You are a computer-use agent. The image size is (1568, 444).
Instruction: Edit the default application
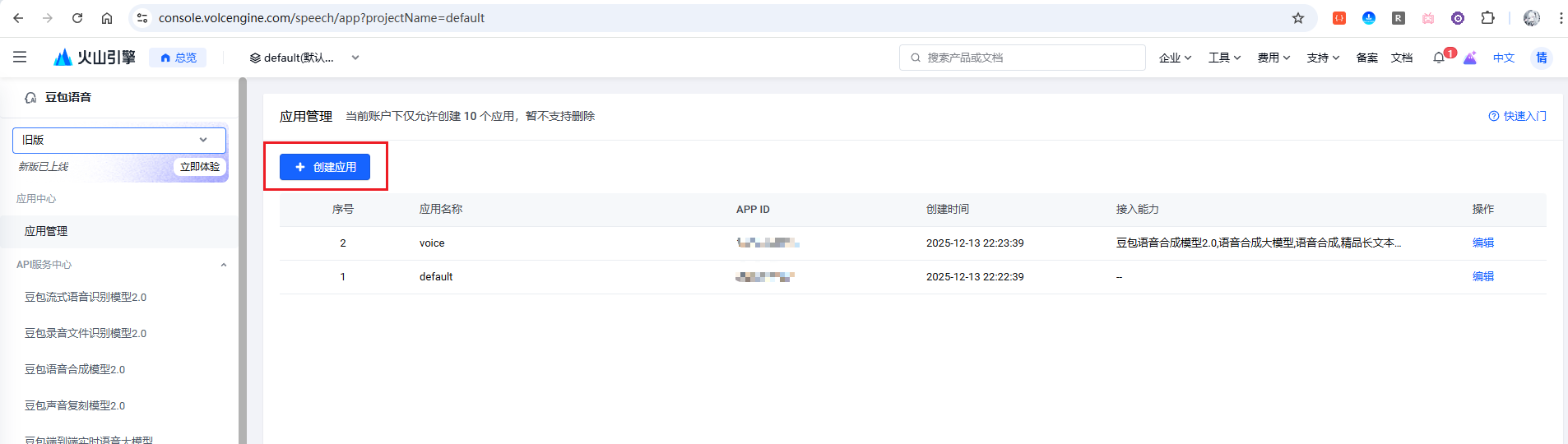(1482, 276)
